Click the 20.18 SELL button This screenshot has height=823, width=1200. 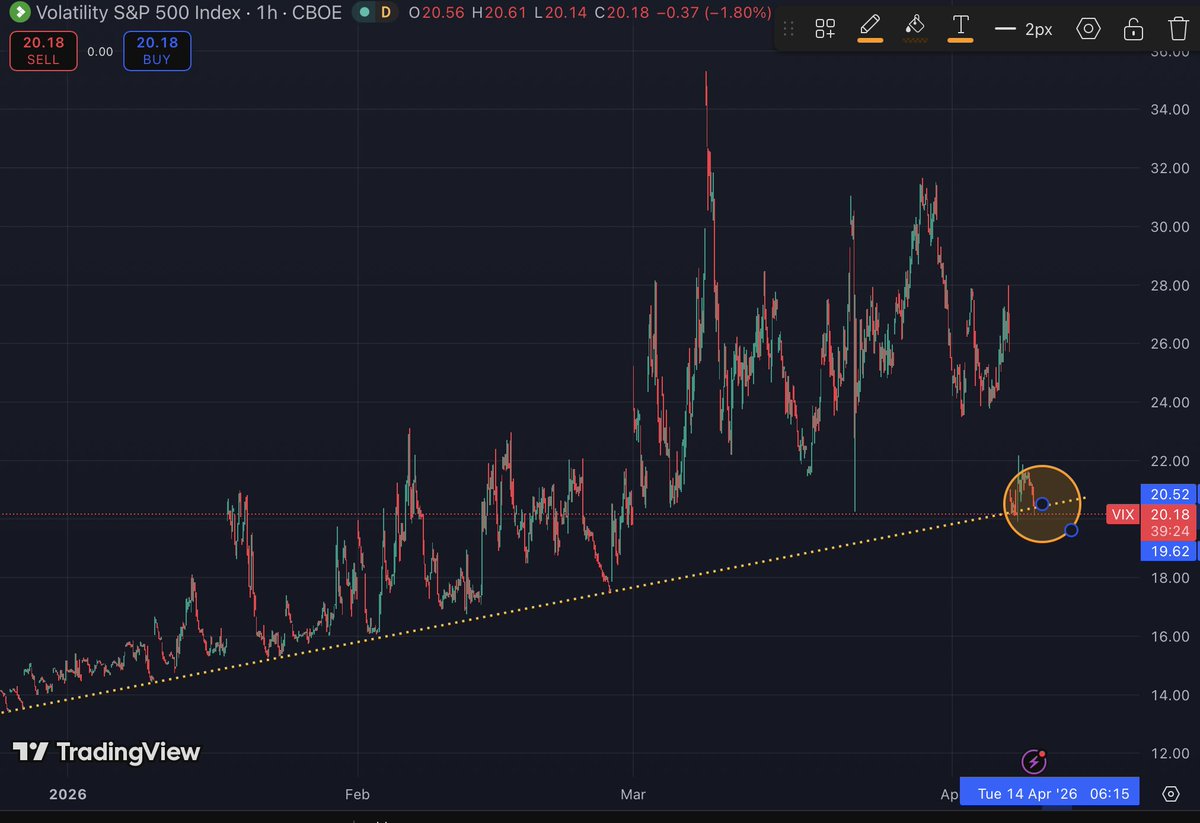(x=43, y=52)
